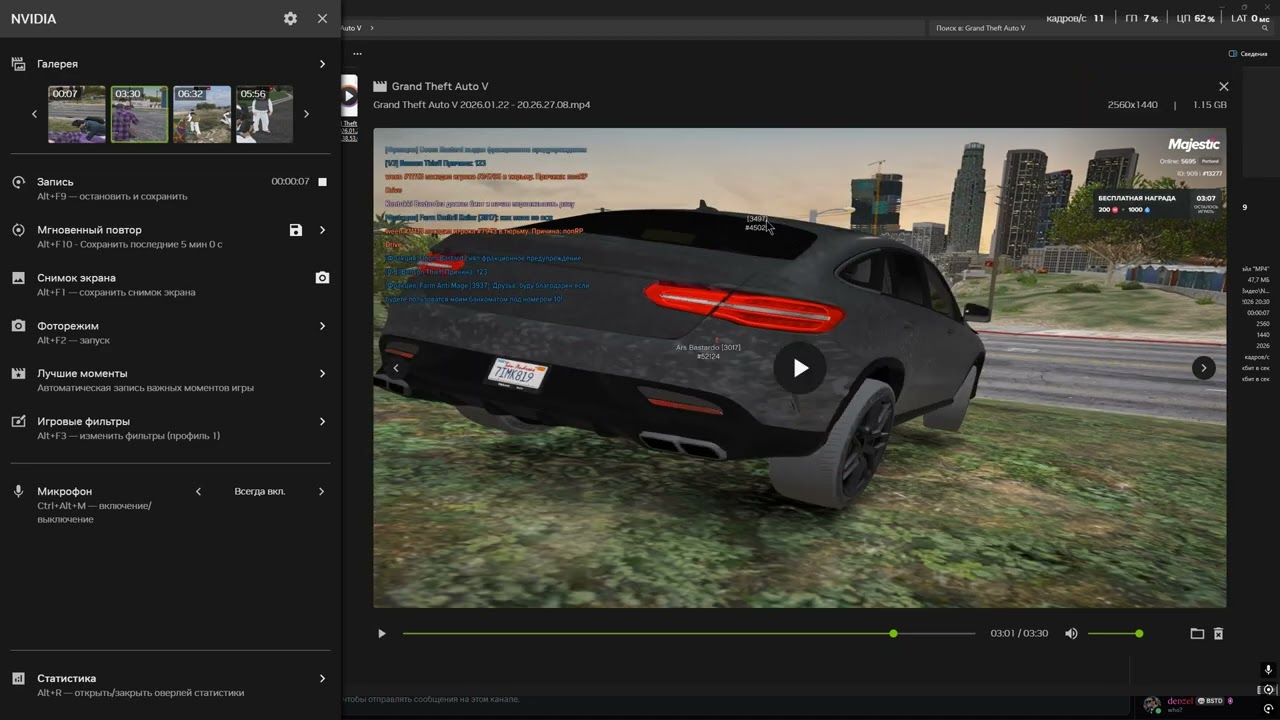Open the more options ellipsis menu
1280x720 pixels.
click(x=357, y=54)
